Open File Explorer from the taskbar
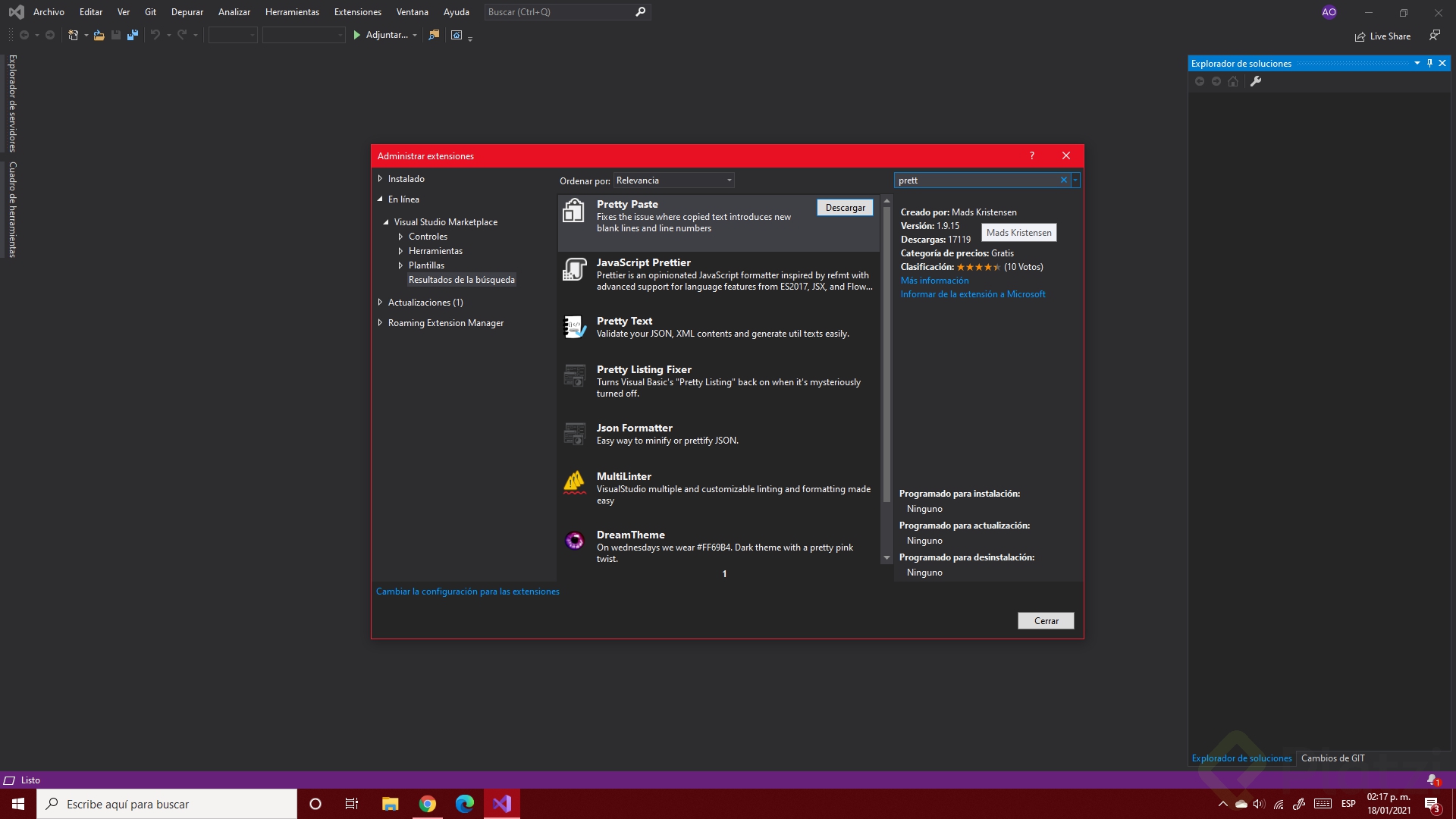This screenshot has width=1456, height=819. pos(391,804)
